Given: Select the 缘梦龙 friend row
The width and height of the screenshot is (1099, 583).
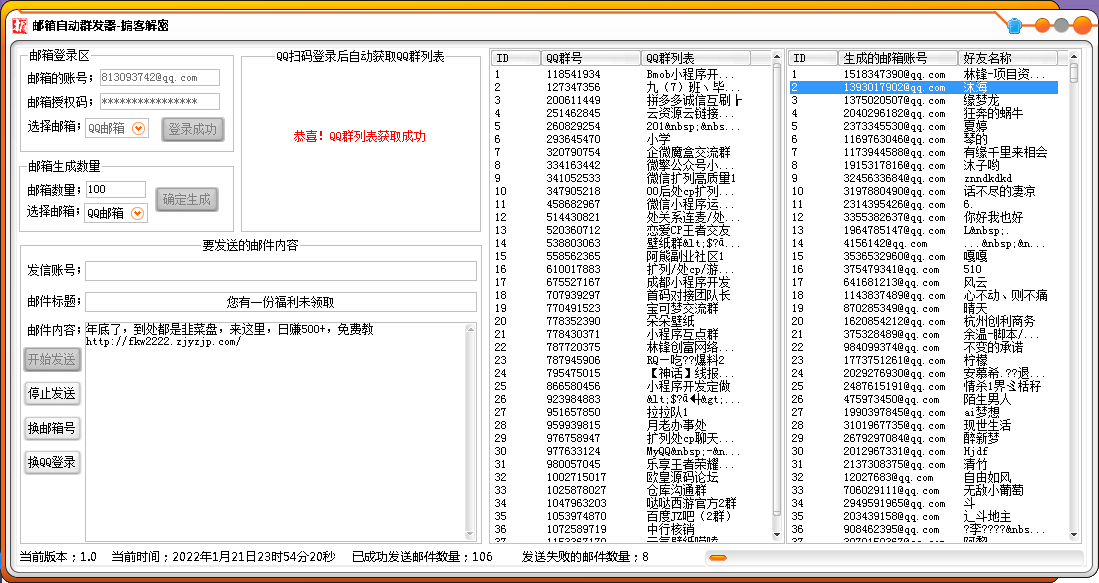Looking at the screenshot, I should [x=923, y=100].
